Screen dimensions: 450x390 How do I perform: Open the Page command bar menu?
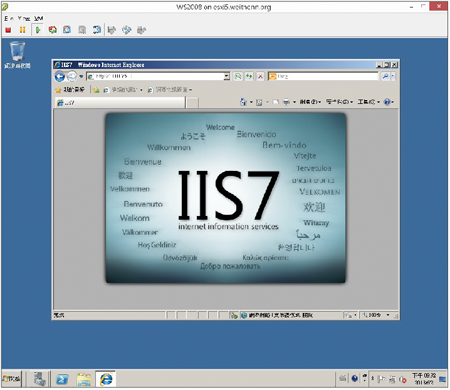pyautogui.click(x=310, y=102)
